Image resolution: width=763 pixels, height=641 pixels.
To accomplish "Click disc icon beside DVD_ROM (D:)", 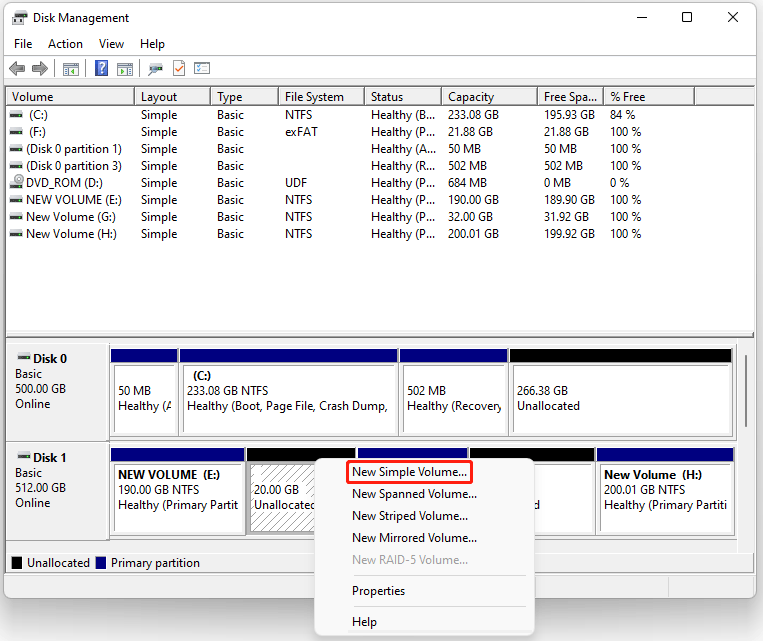I will click(x=17, y=182).
